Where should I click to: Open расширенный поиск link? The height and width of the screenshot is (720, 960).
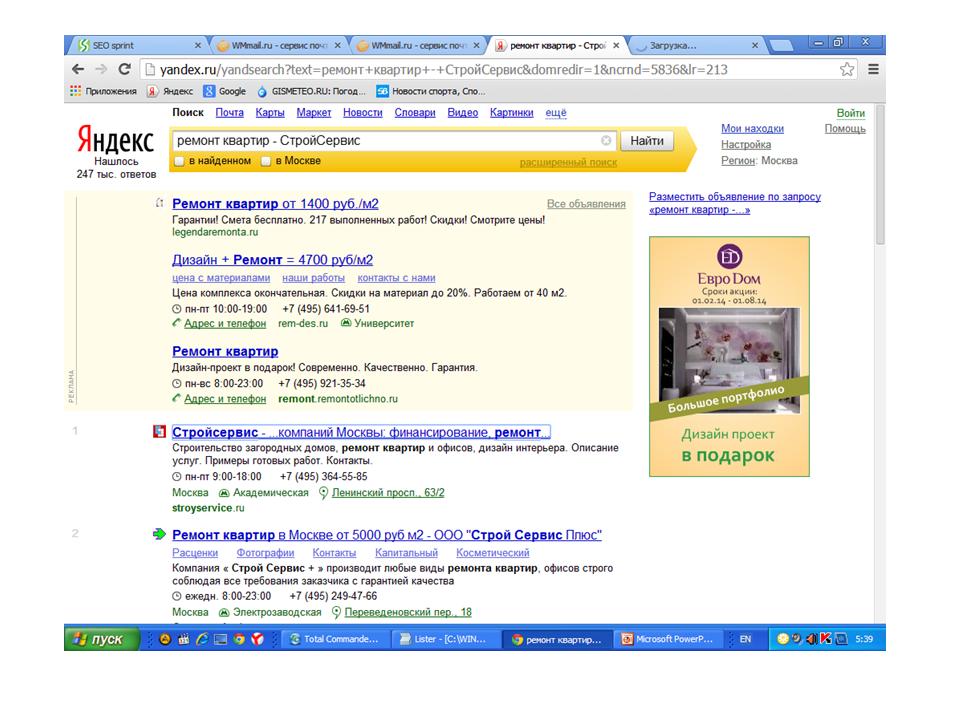pos(568,162)
